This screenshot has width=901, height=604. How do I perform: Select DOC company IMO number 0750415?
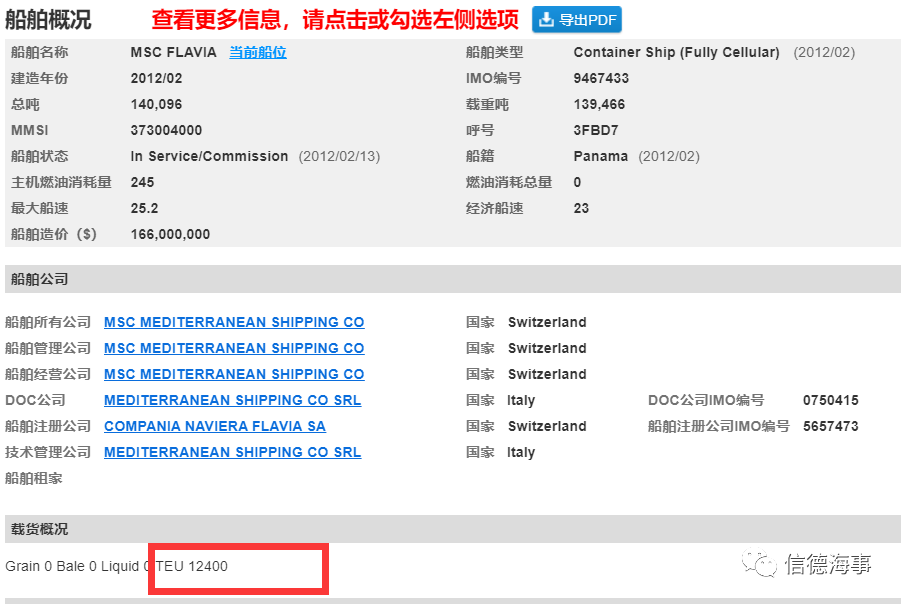click(831, 400)
